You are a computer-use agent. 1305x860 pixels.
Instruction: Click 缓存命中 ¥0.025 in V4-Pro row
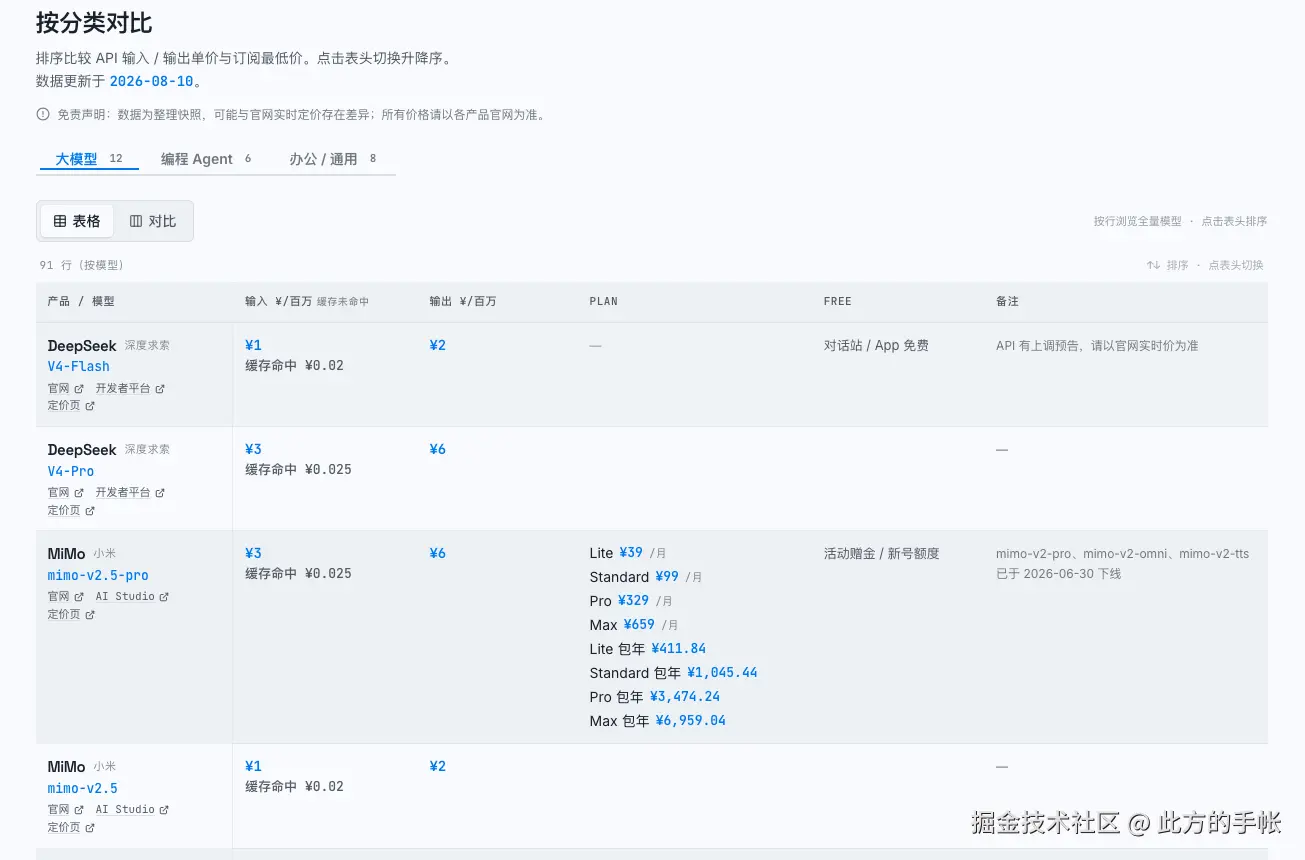(x=298, y=470)
